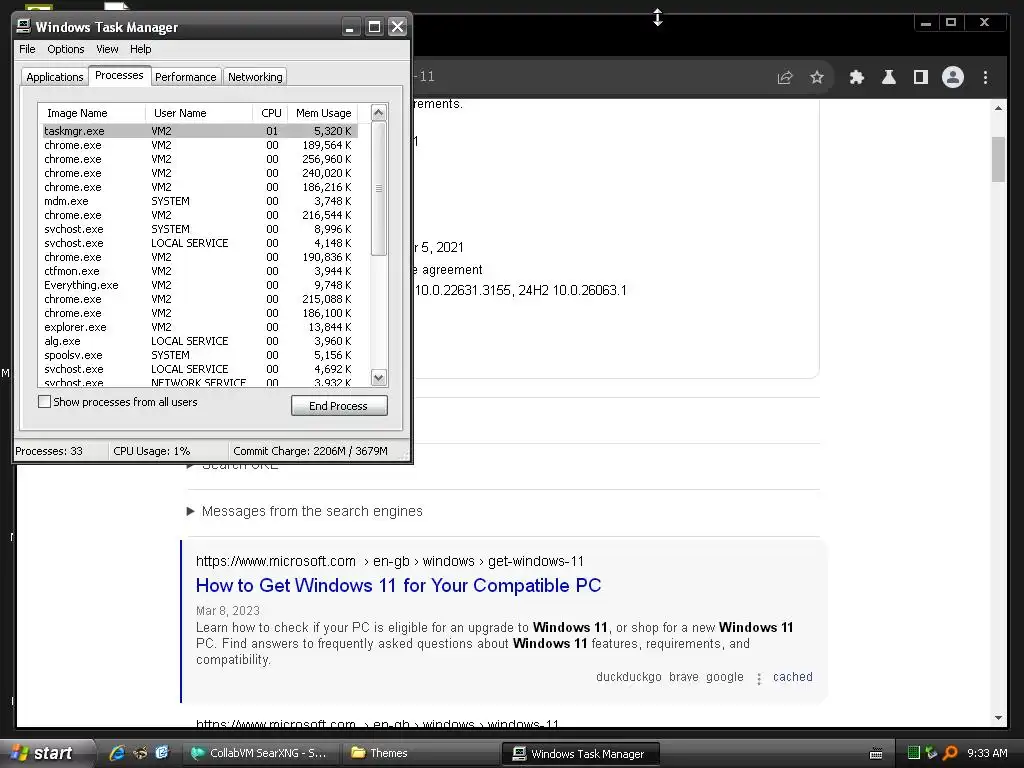1024x768 pixels.
Task: Sort processes by Image Name column
Action: 91,113
